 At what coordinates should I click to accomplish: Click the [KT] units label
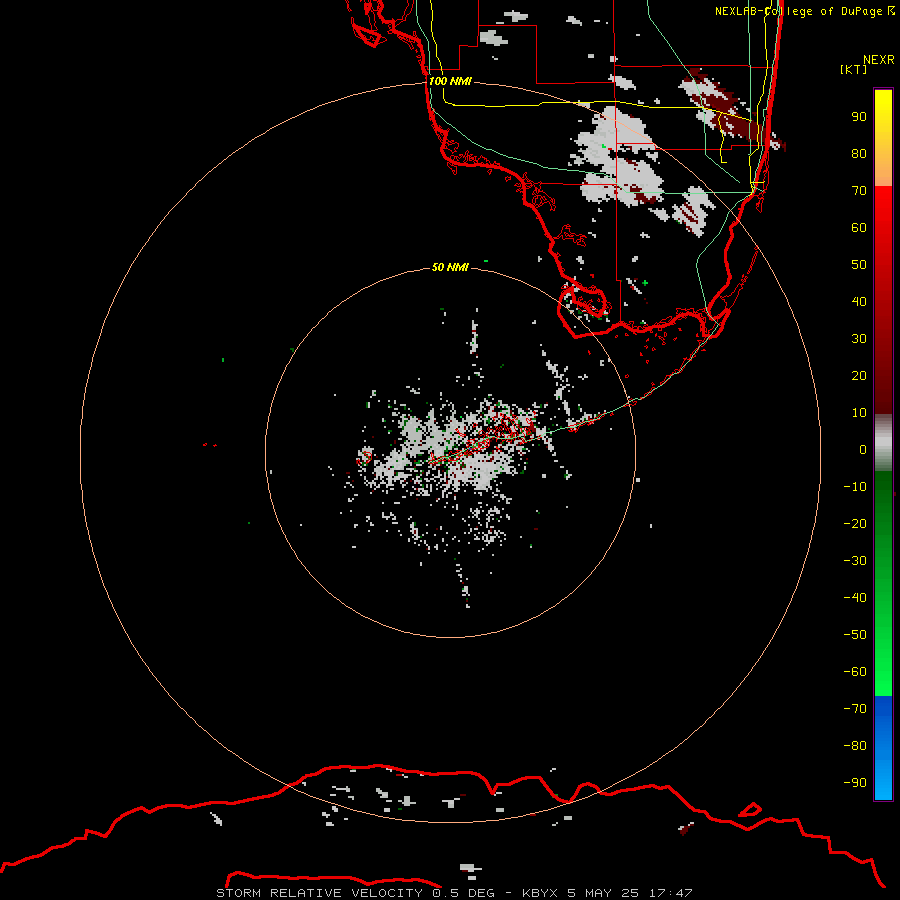(x=854, y=69)
